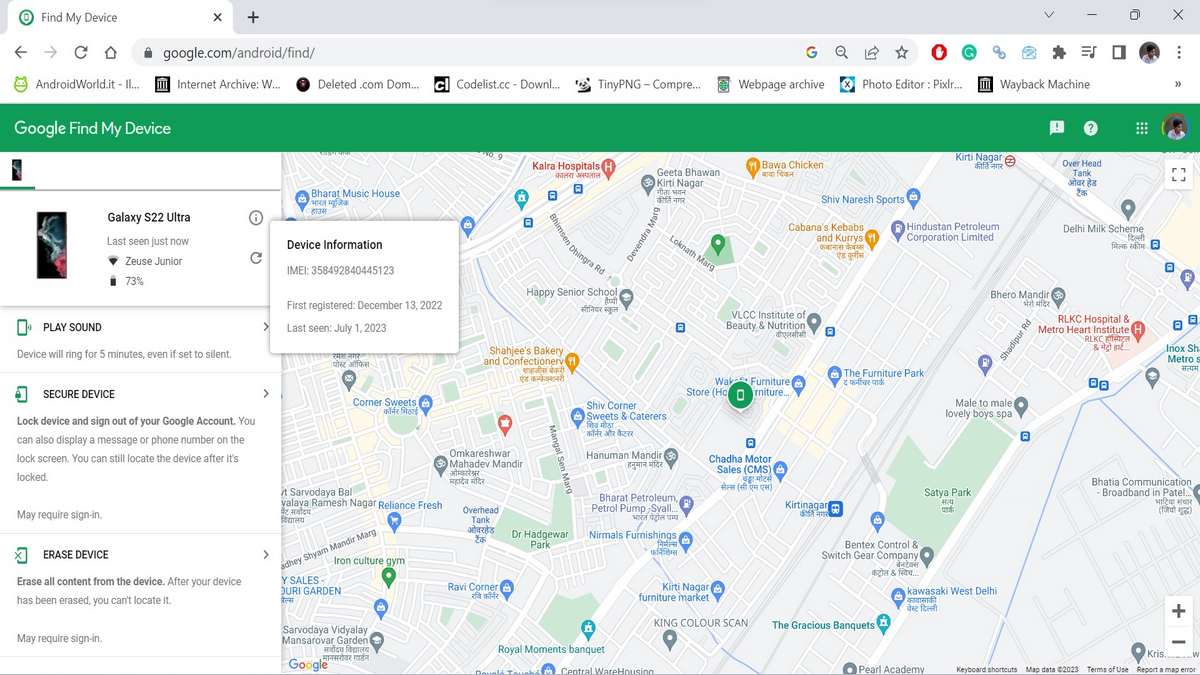
Task: Click Chadha Motor Sales map marker
Action: point(781,469)
